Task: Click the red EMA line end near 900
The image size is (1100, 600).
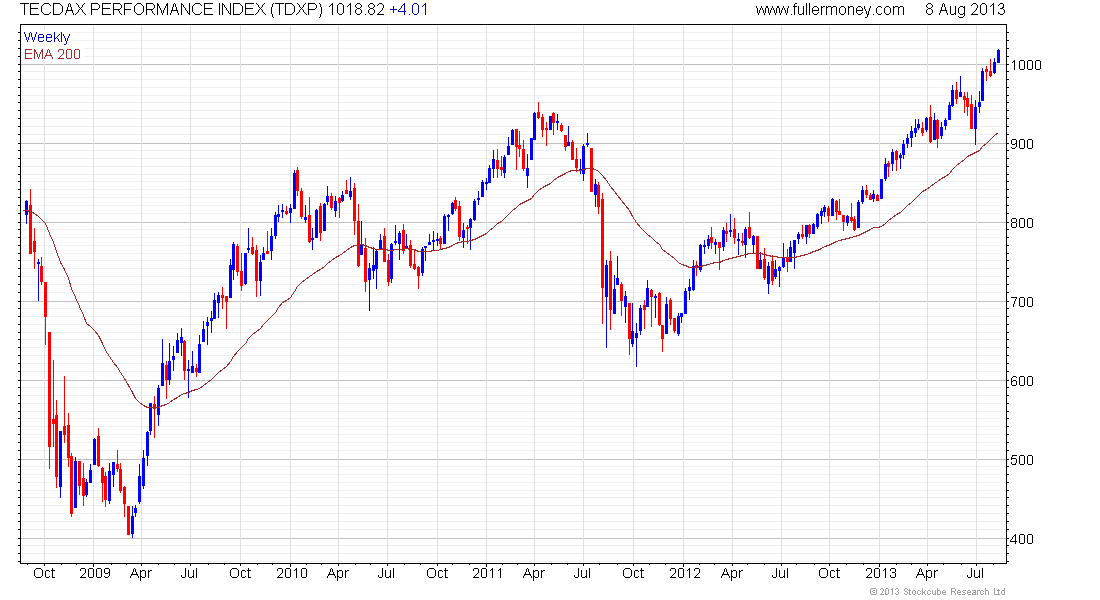Action: pyautogui.click(x=996, y=134)
